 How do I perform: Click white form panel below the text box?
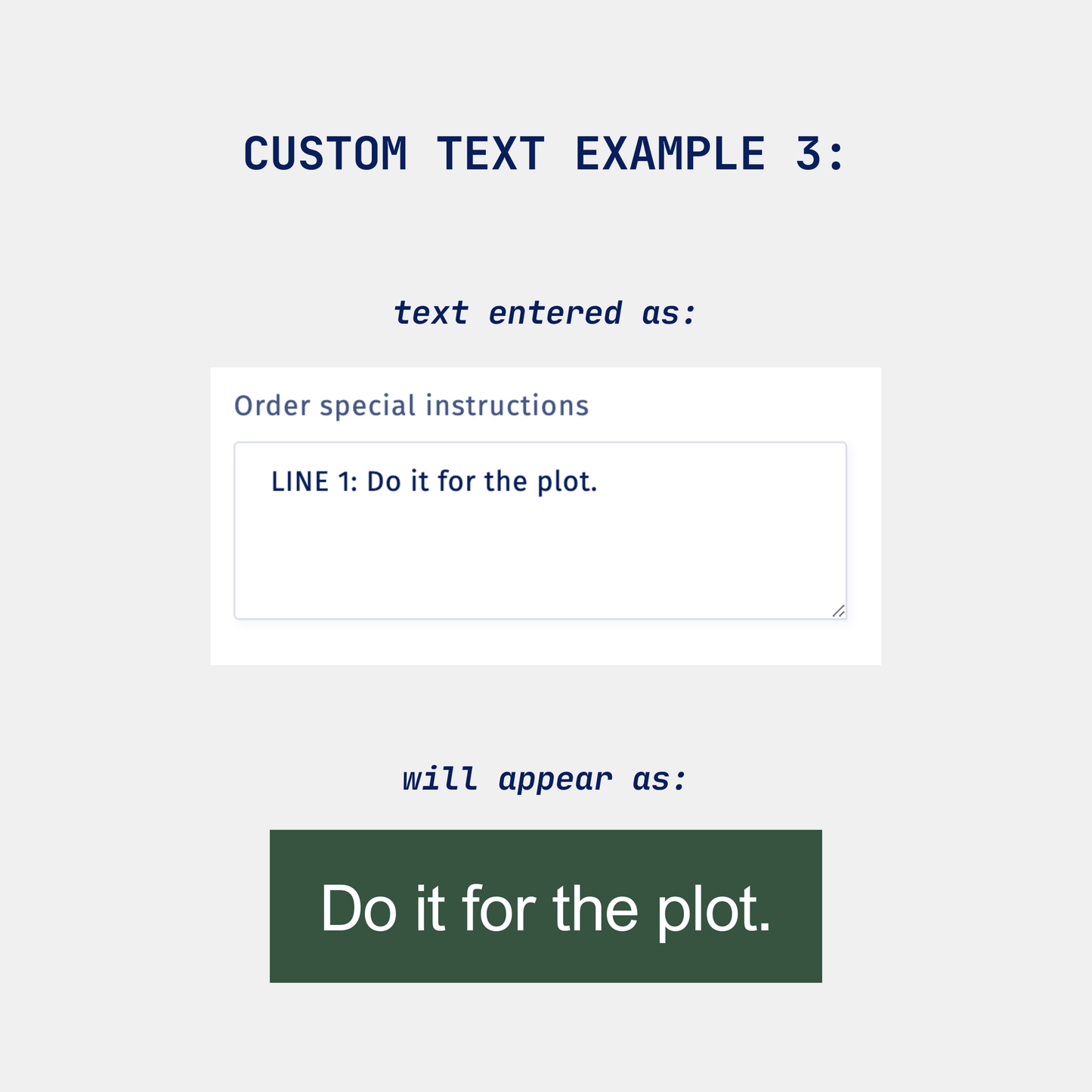pyautogui.click(x=546, y=642)
